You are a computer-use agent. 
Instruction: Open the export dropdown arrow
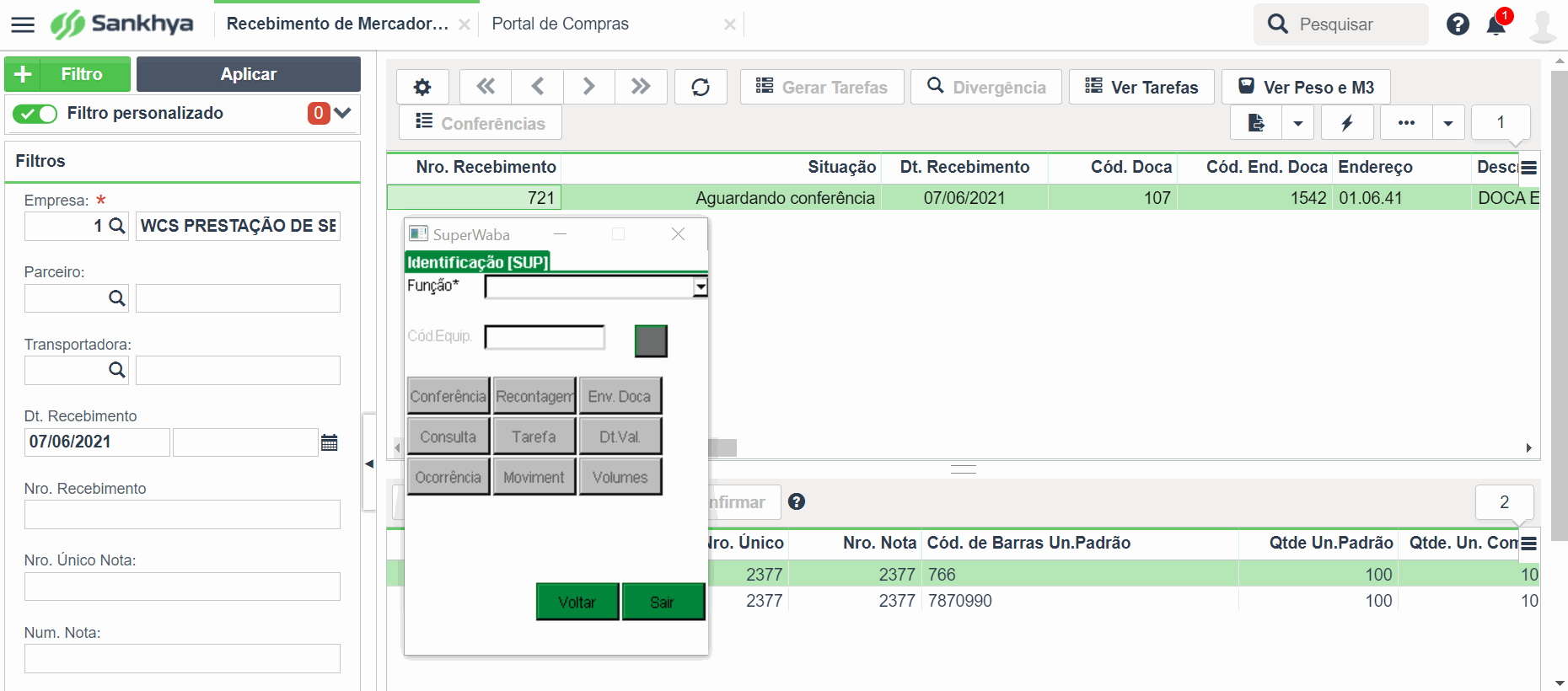tap(1298, 123)
